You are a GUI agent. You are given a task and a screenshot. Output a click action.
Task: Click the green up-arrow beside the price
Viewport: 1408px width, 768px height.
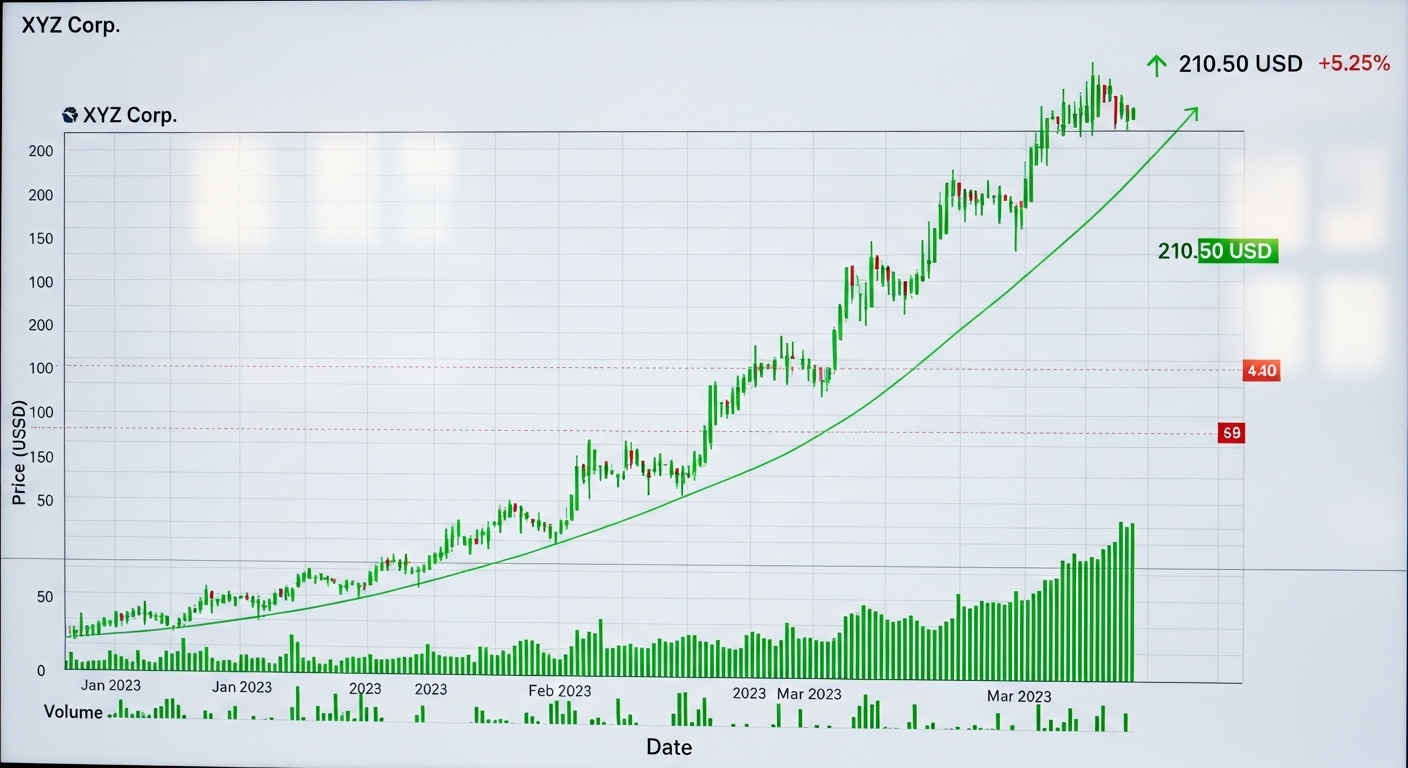pyautogui.click(x=1157, y=66)
